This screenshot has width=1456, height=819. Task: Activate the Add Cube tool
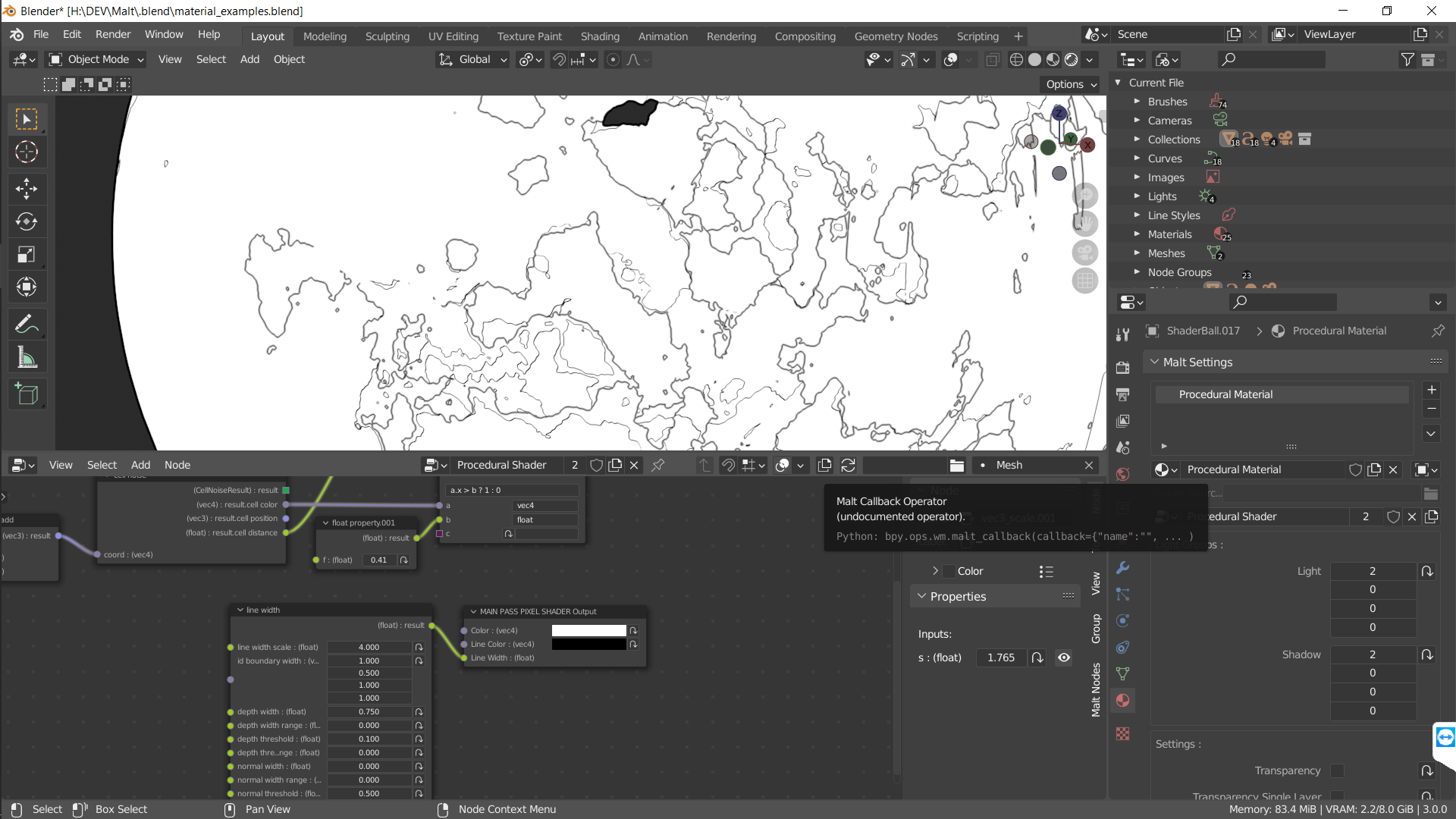(27, 394)
